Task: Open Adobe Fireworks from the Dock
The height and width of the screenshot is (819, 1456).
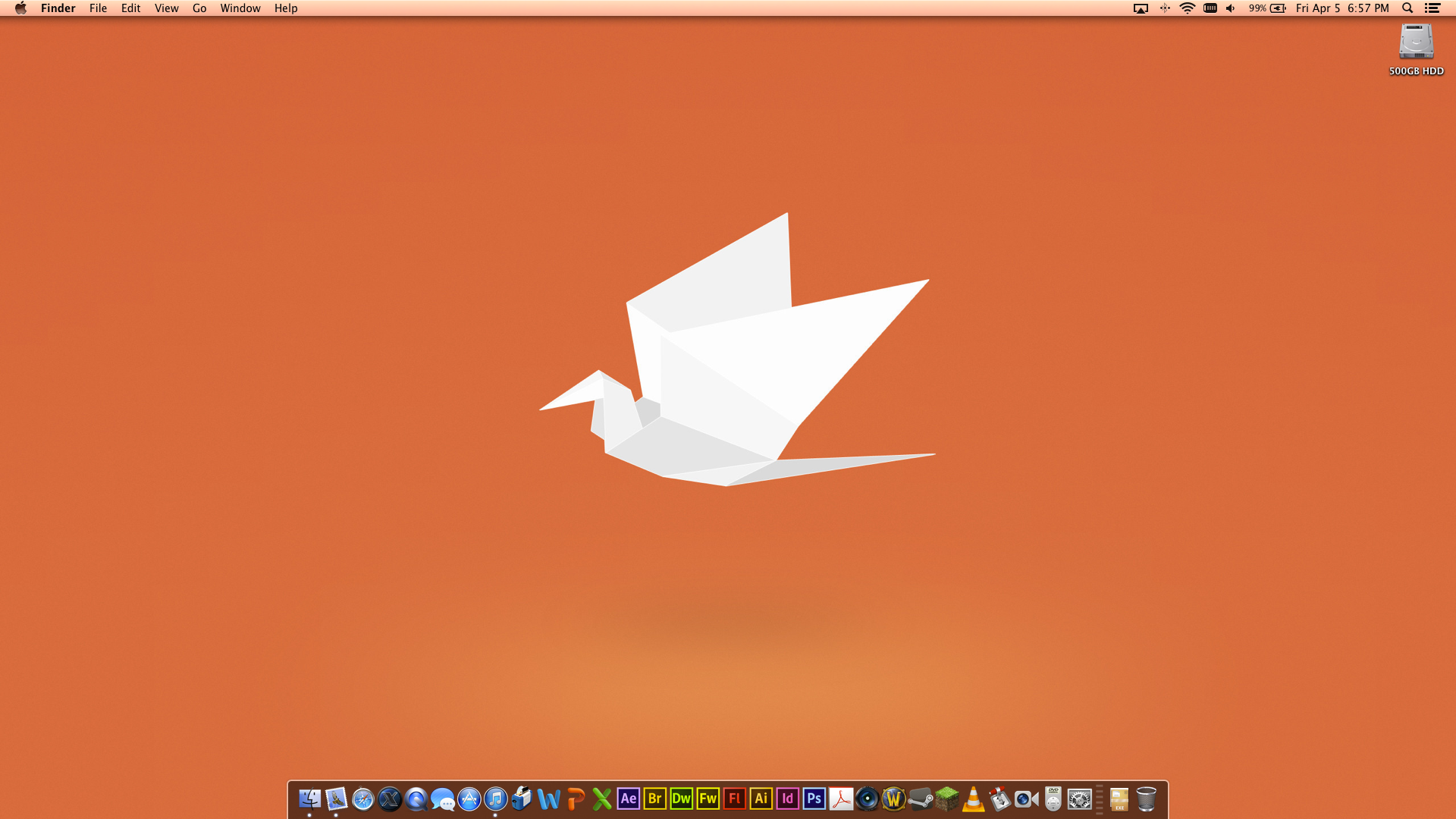Action: tap(708, 799)
